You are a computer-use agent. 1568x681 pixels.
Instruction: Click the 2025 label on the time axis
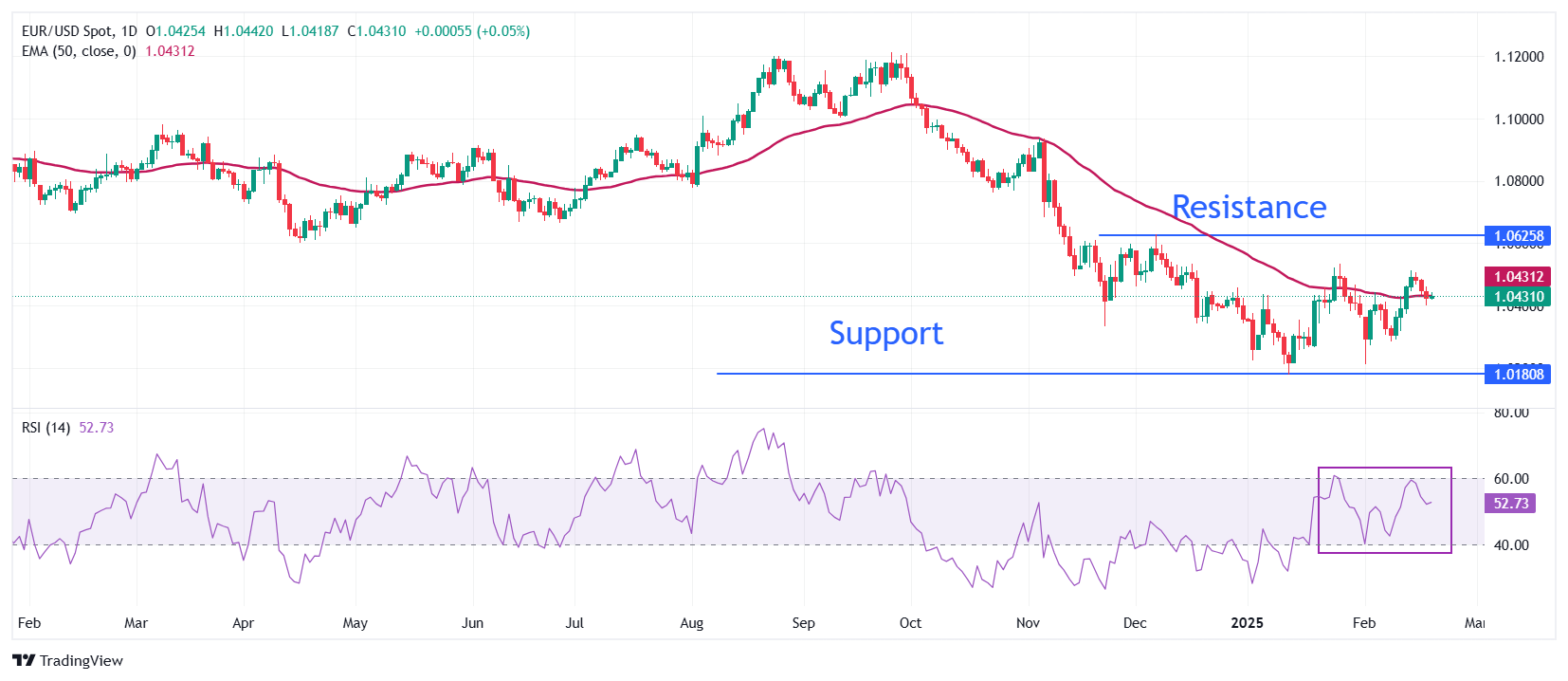tap(1247, 623)
